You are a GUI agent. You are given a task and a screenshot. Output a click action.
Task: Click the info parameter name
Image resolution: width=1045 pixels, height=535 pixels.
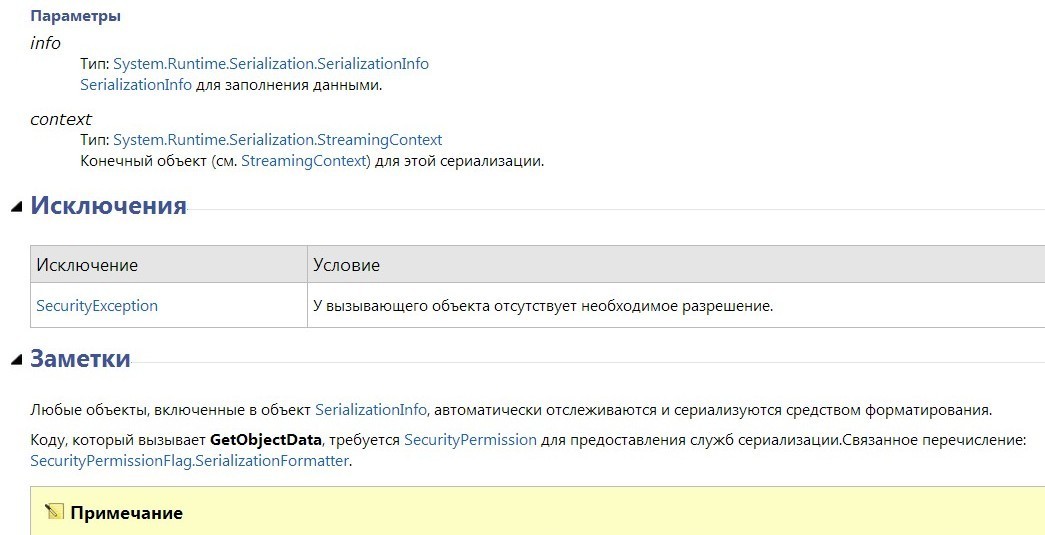[45, 43]
